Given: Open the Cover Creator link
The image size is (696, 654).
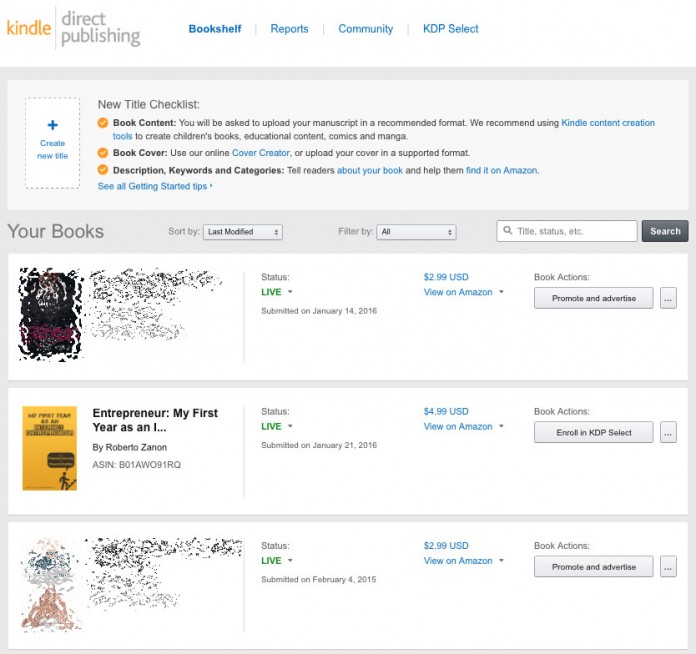Looking at the screenshot, I should point(261,152).
